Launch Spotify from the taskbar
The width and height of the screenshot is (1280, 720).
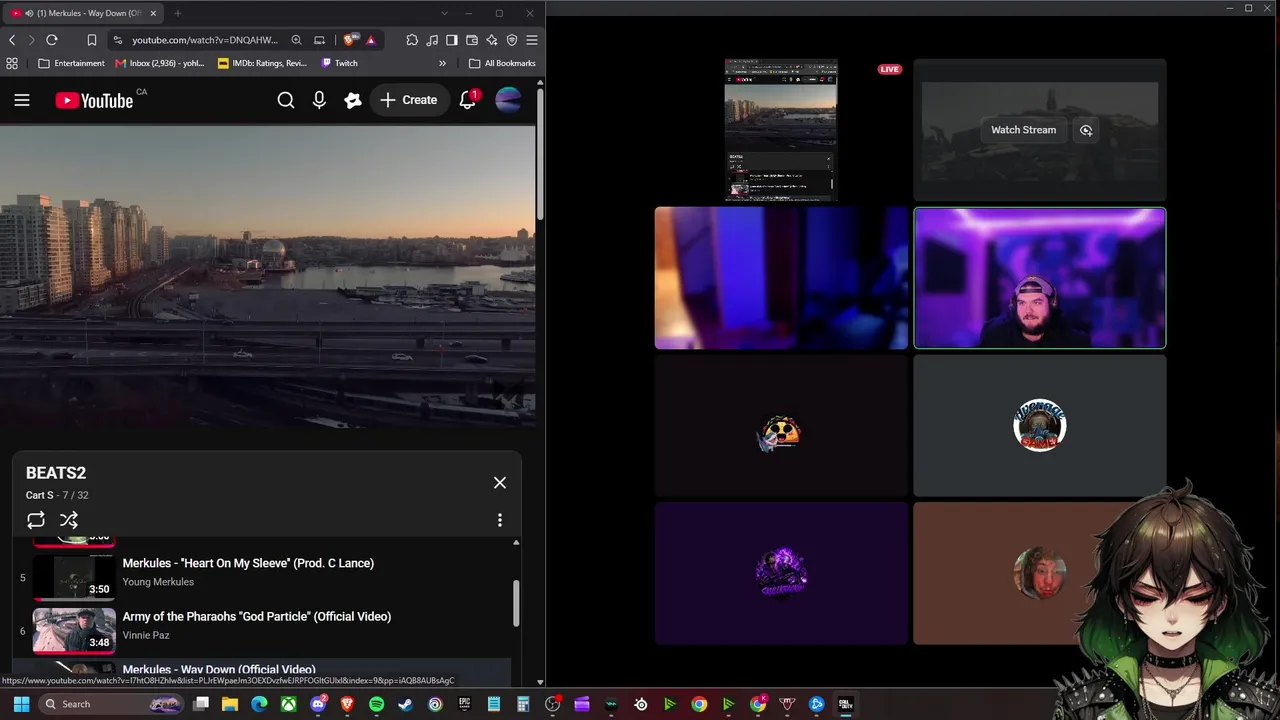376,704
